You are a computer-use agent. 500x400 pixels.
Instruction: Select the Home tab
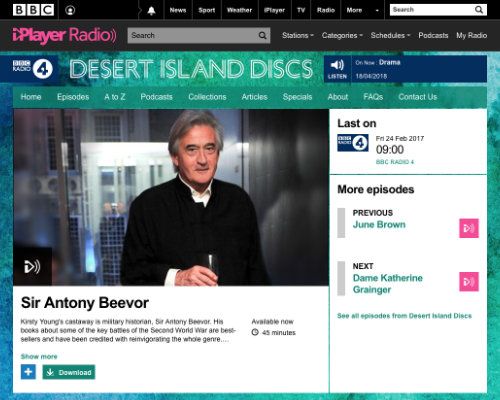click(x=31, y=97)
